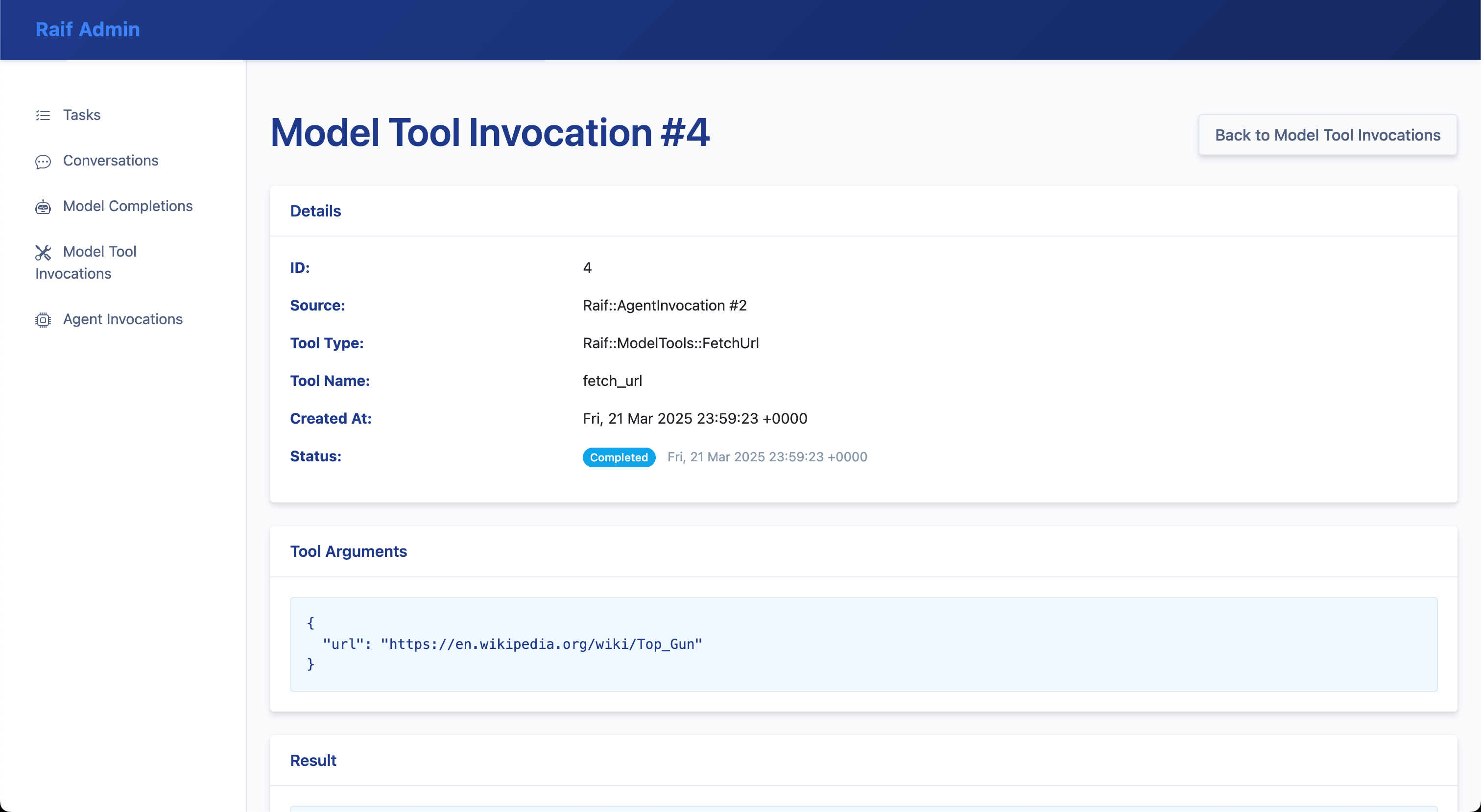Click the Agent Invocations chip icon
The image size is (1481, 812).
(43, 320)
